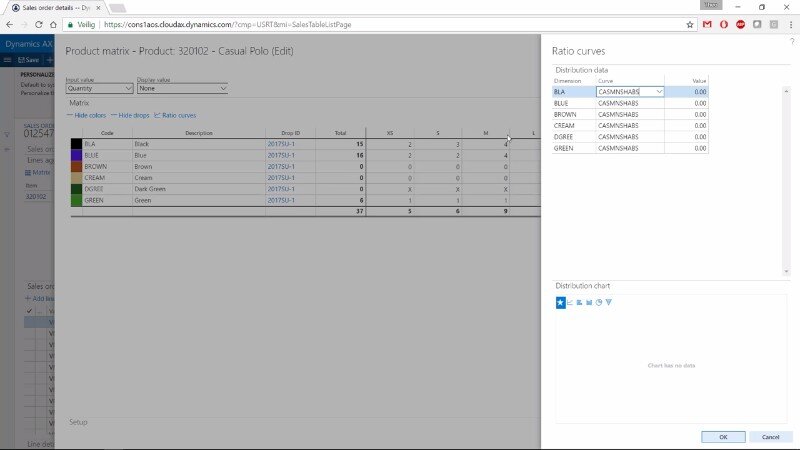This screenshot has height=450, width=800.
Task: Switch to the line chart icon
Action: (x=570, y=302)
